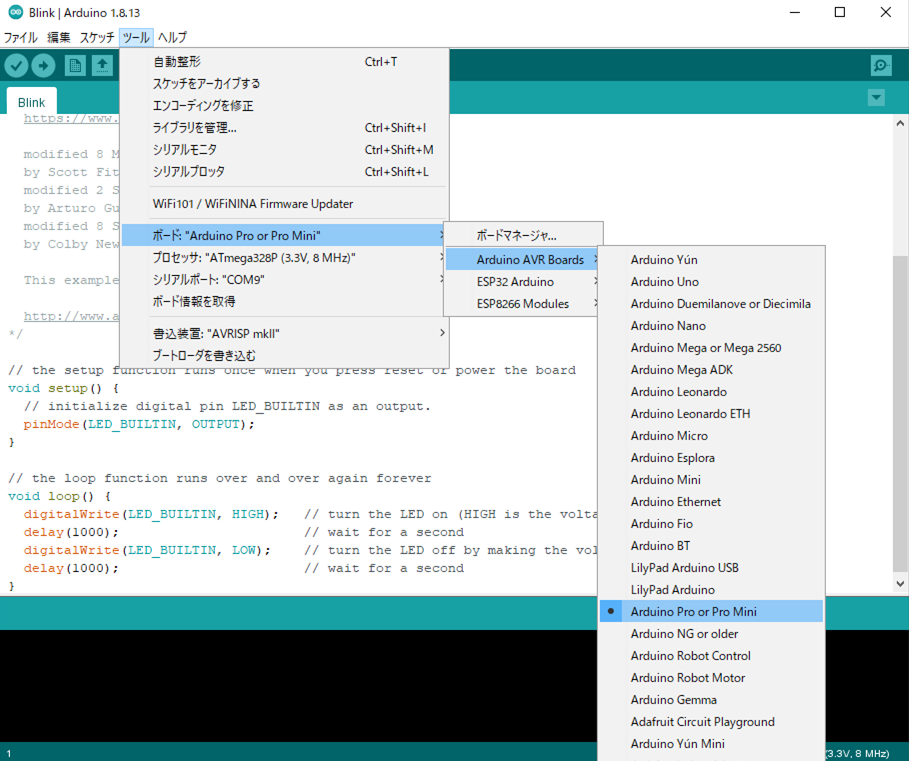Select the Arduino Esplora board

(x=711, y=458)
